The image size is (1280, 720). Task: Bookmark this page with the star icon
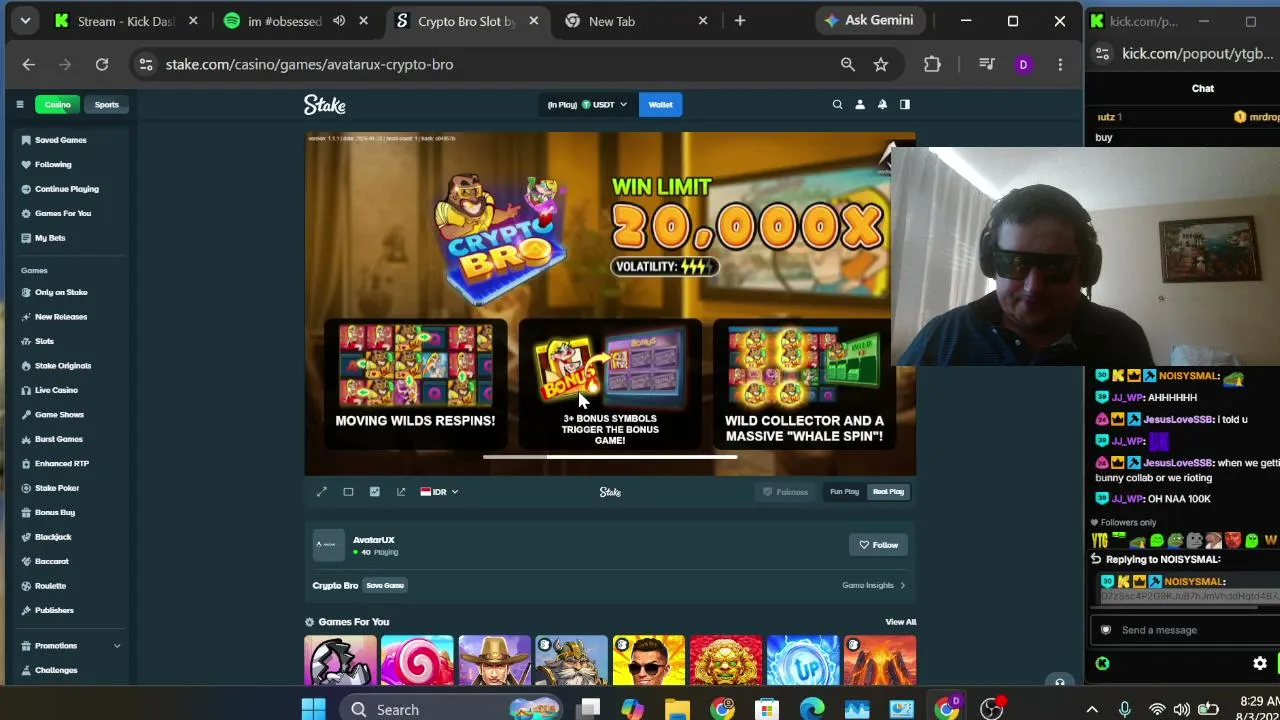(881, 64)
